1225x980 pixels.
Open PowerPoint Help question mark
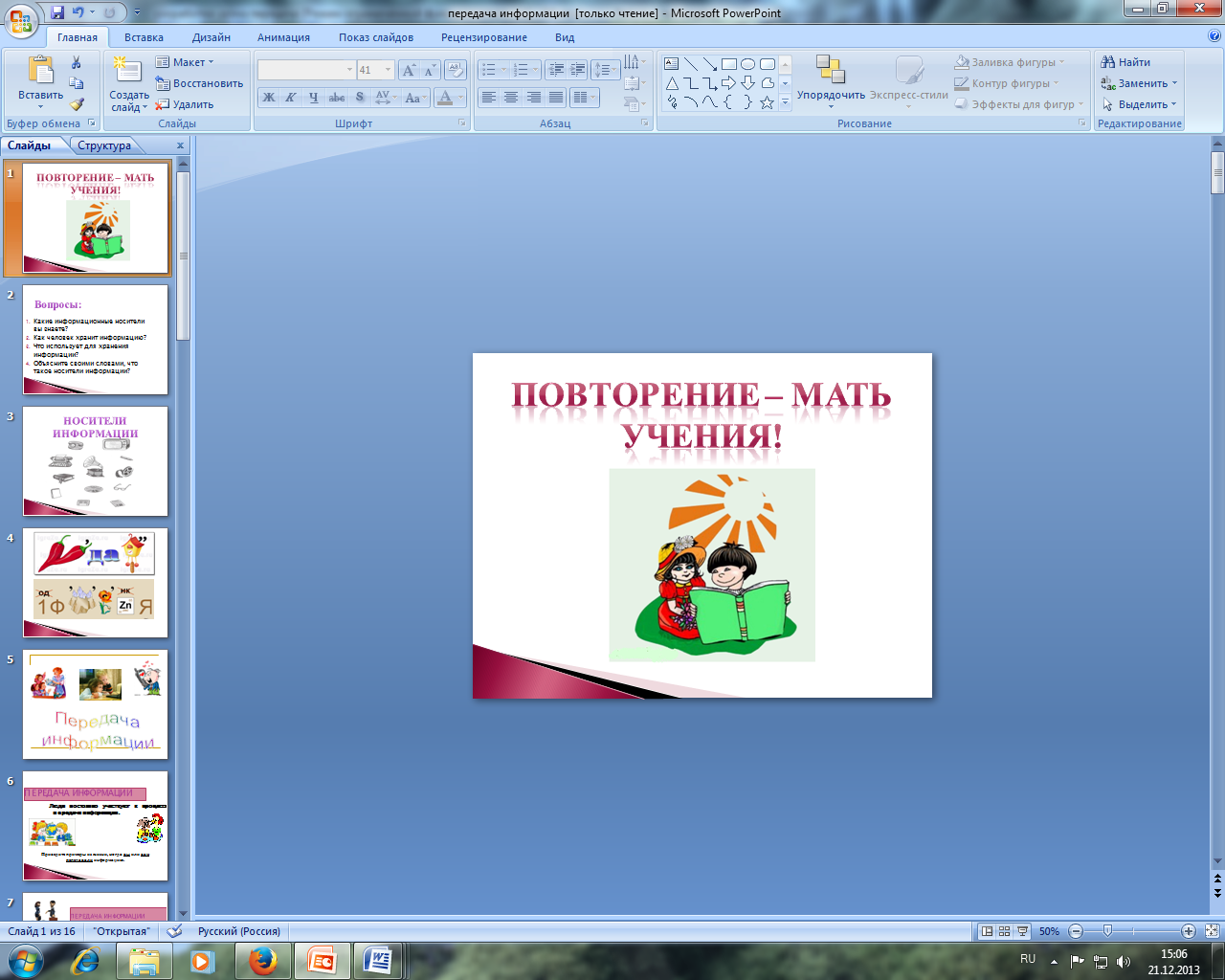[1214, 36]
